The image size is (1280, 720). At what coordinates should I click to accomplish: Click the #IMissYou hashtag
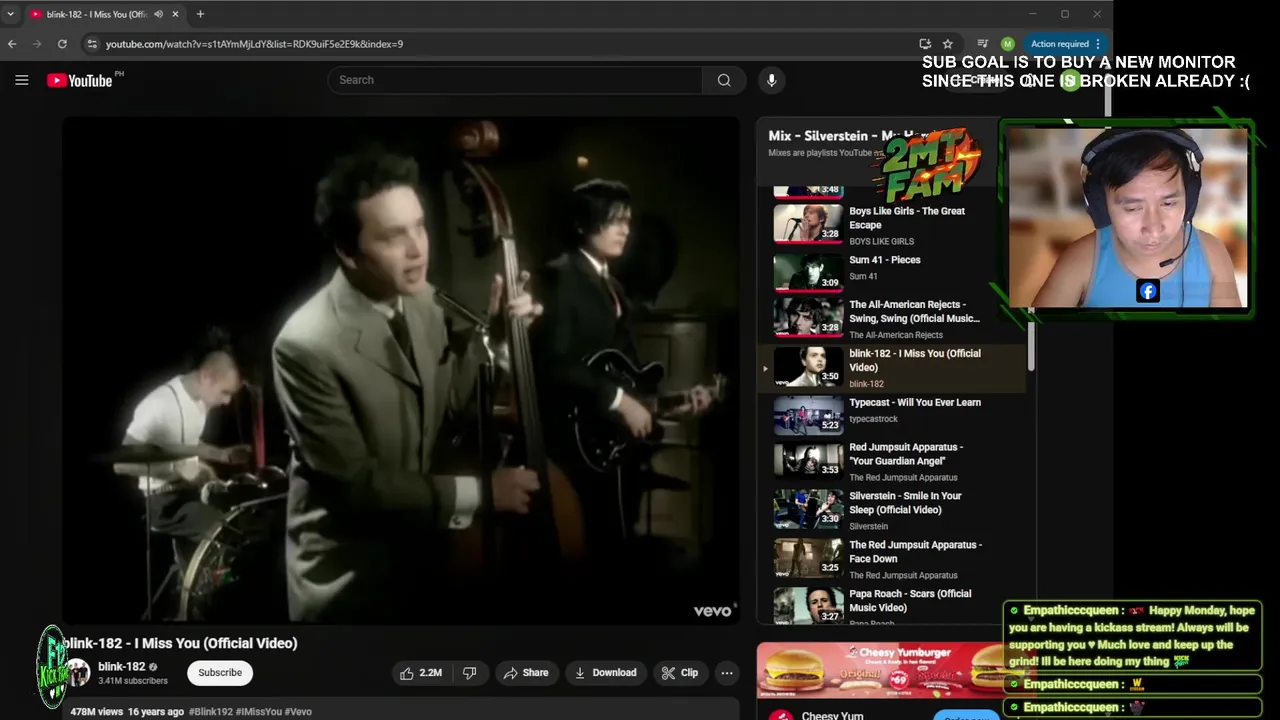point(259,712)
